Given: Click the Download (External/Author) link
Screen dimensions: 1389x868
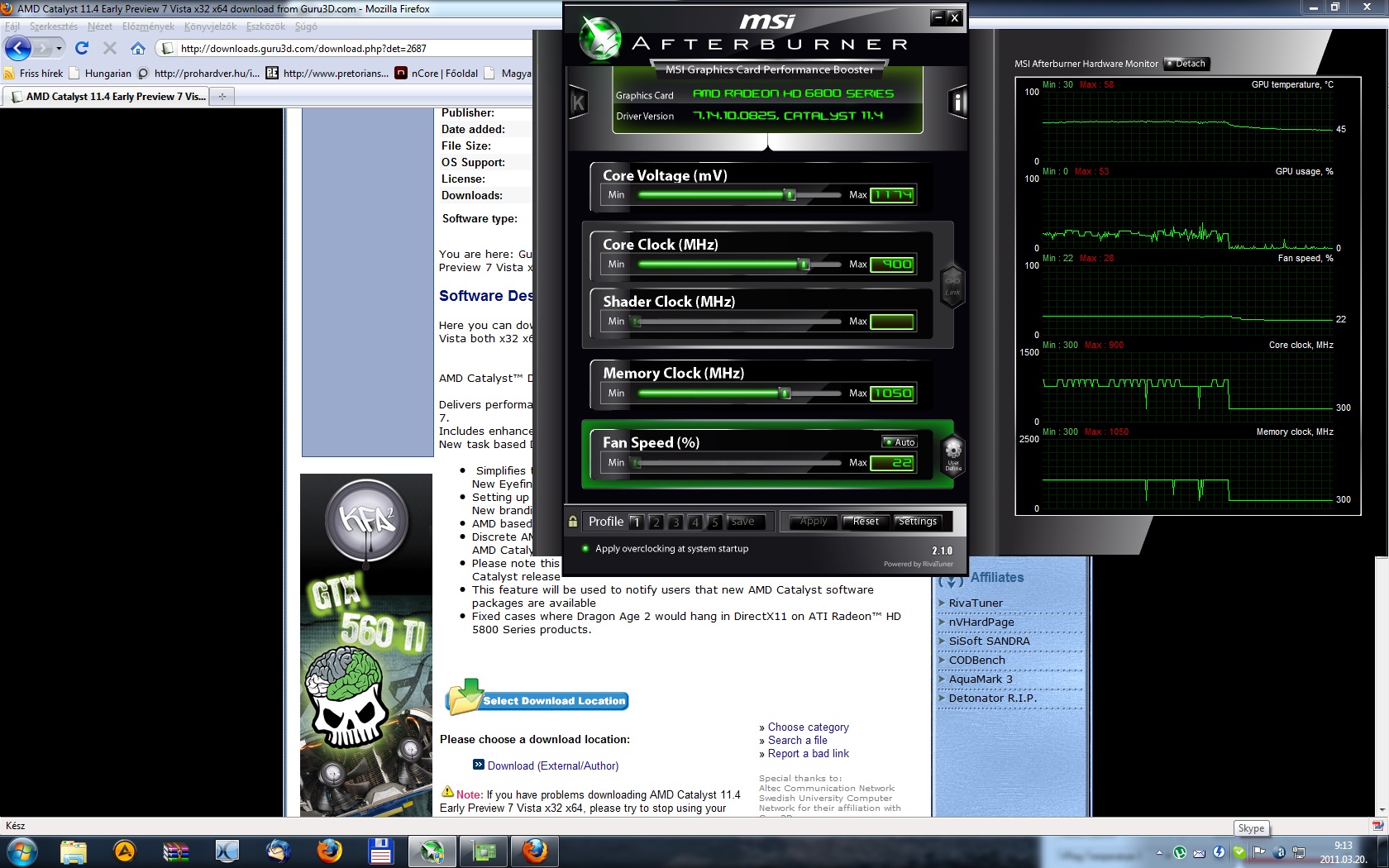Looking at the screenshot, I should click(x=553, y=766).
